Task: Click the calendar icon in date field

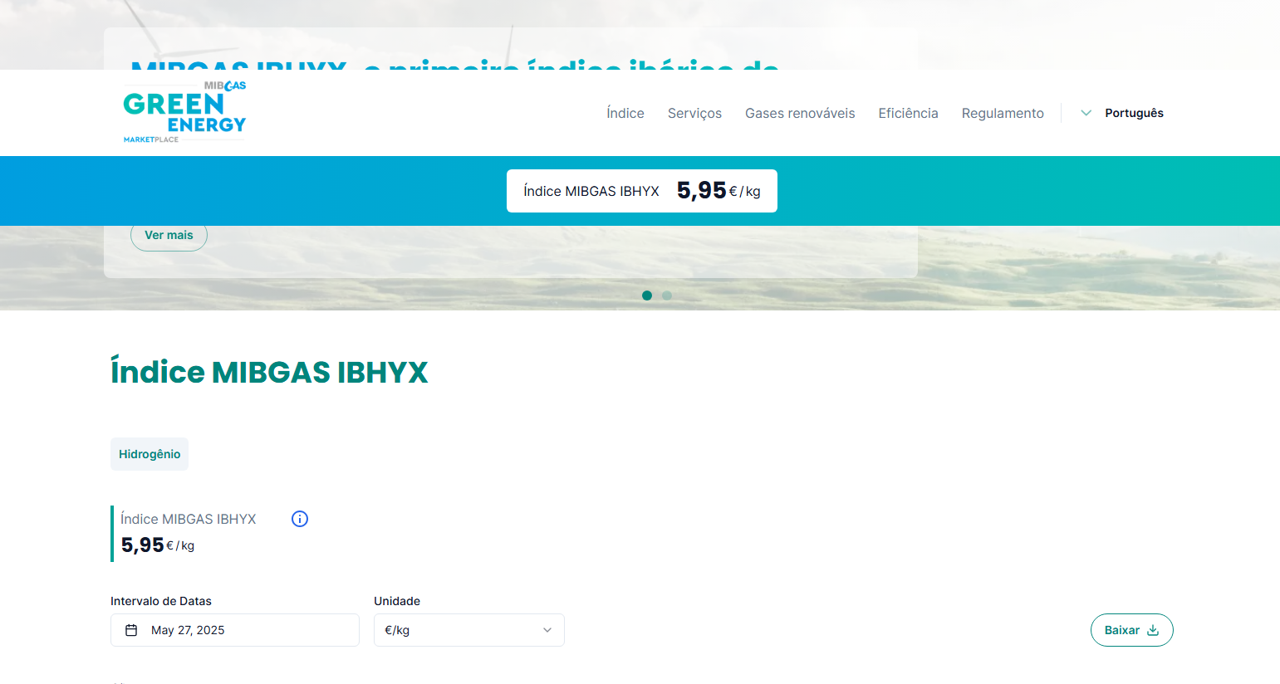Action: tap(131, 630)
